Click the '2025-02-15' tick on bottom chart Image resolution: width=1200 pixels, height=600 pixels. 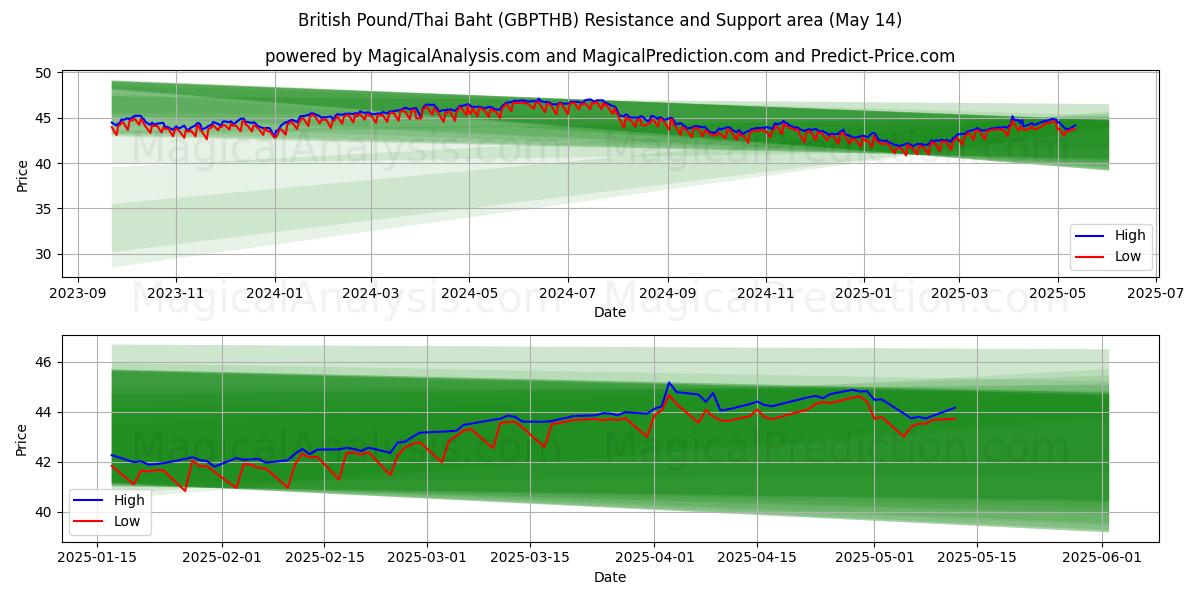tap(324, 559)
